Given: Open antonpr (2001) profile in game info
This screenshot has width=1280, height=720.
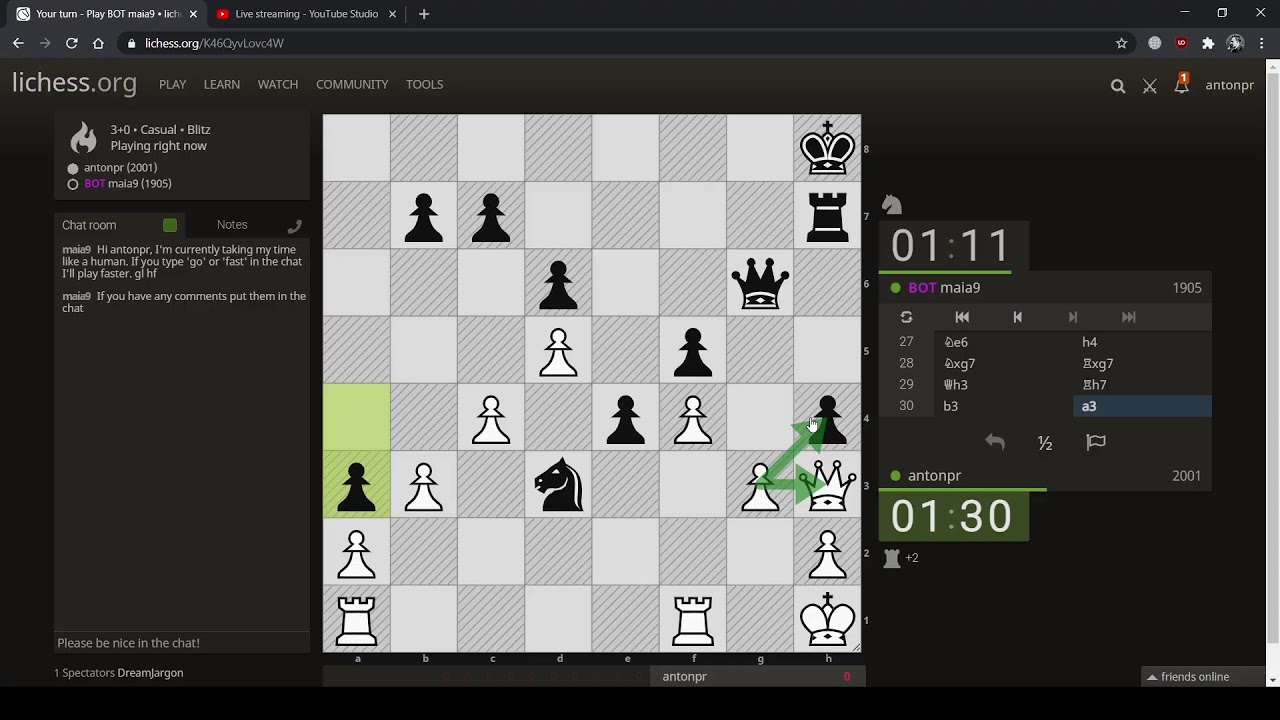Looking at the screenshot, I should (x=120, y=168).
